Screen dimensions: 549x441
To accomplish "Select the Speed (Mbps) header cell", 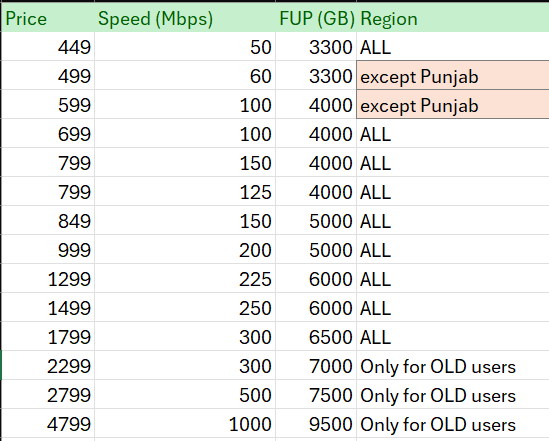I will [185, 18].
